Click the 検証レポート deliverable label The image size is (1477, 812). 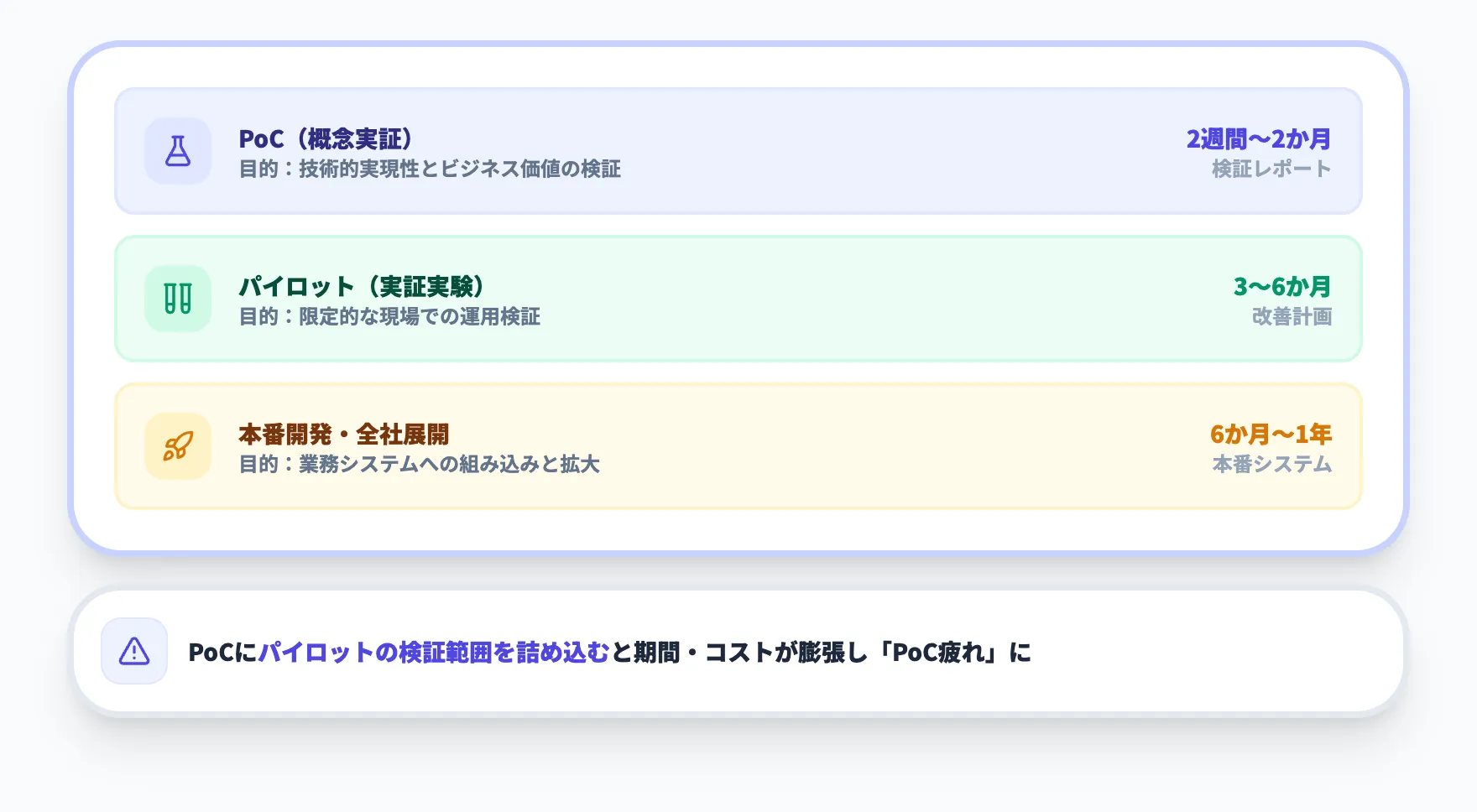click(1271, 169)
